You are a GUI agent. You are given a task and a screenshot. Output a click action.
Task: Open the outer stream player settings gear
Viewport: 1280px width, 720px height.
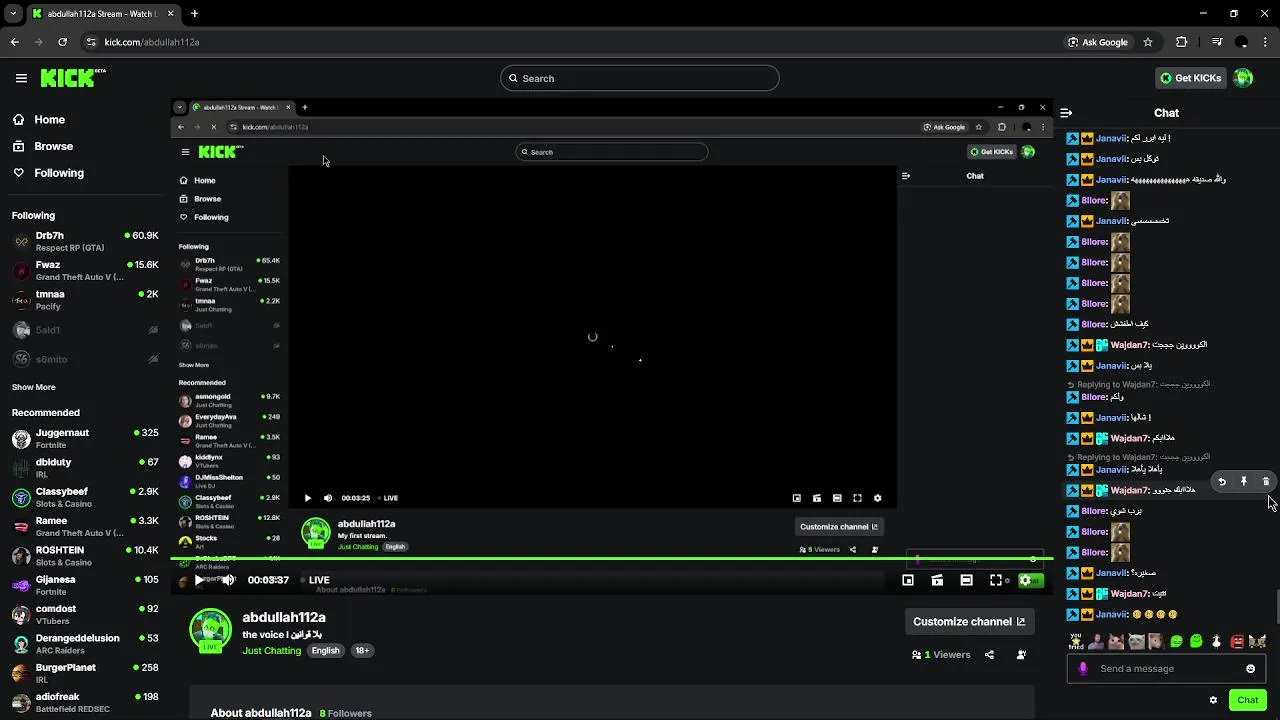pyautogui.click(x=1025, y=580)
